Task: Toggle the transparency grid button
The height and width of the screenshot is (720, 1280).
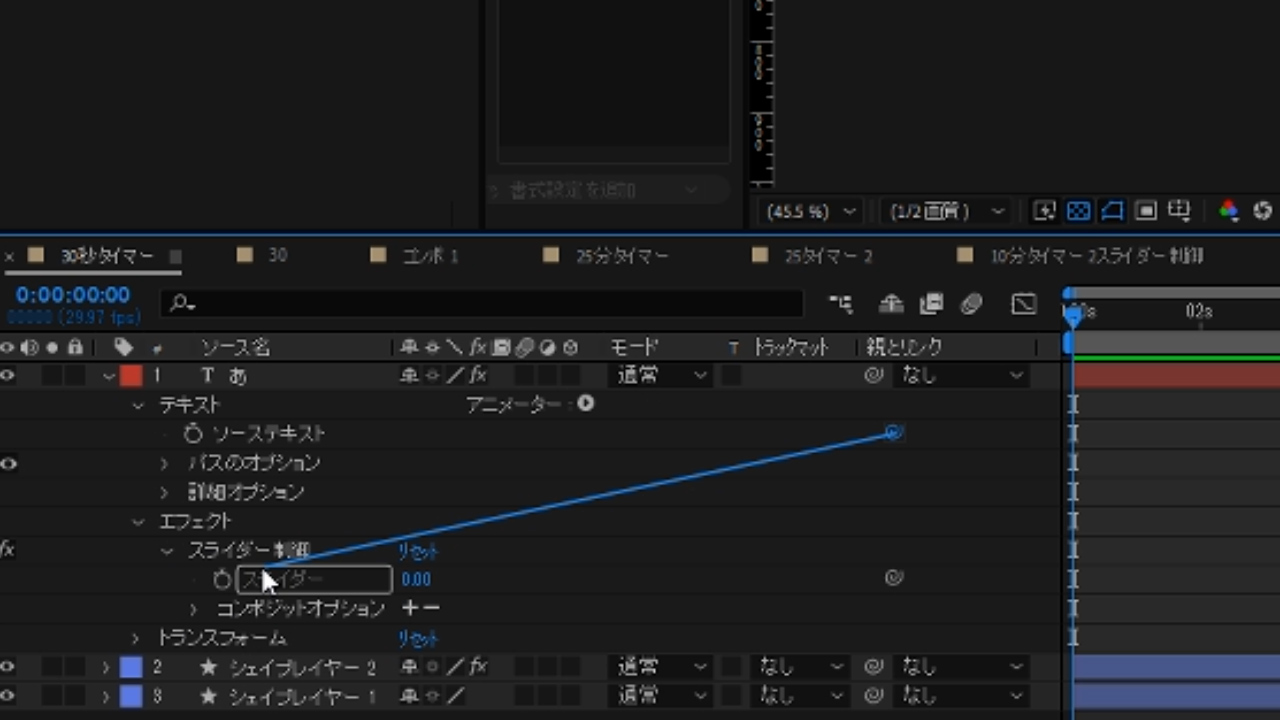Action: click(1078, 211)
